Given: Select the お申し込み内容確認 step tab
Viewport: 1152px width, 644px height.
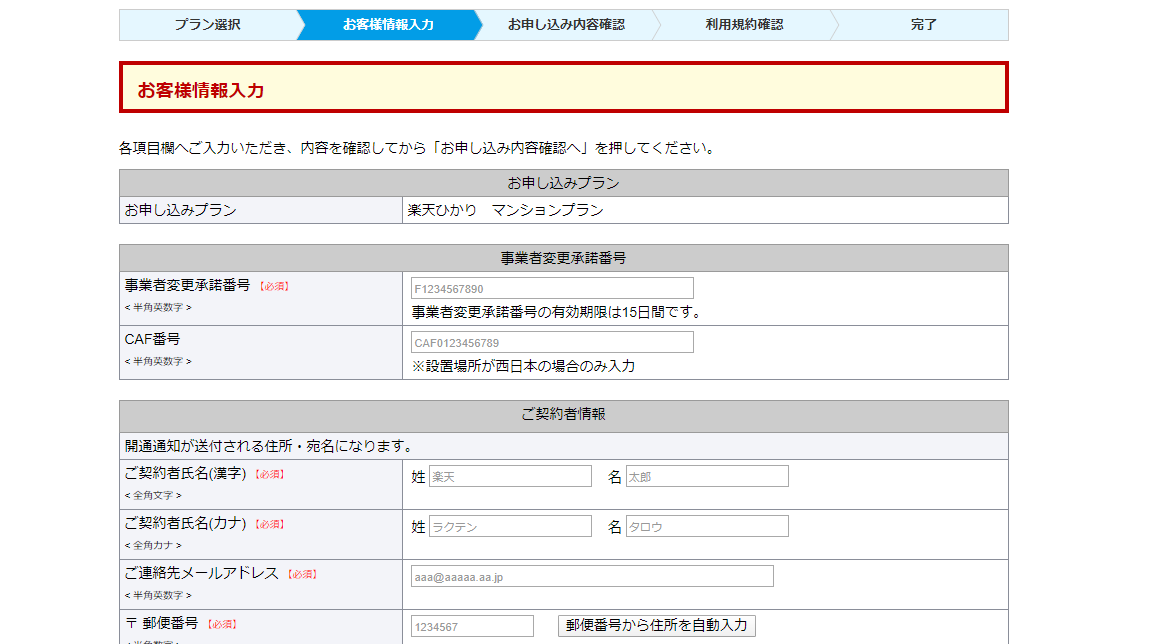Looking at the screenshot, I should 566,25.
